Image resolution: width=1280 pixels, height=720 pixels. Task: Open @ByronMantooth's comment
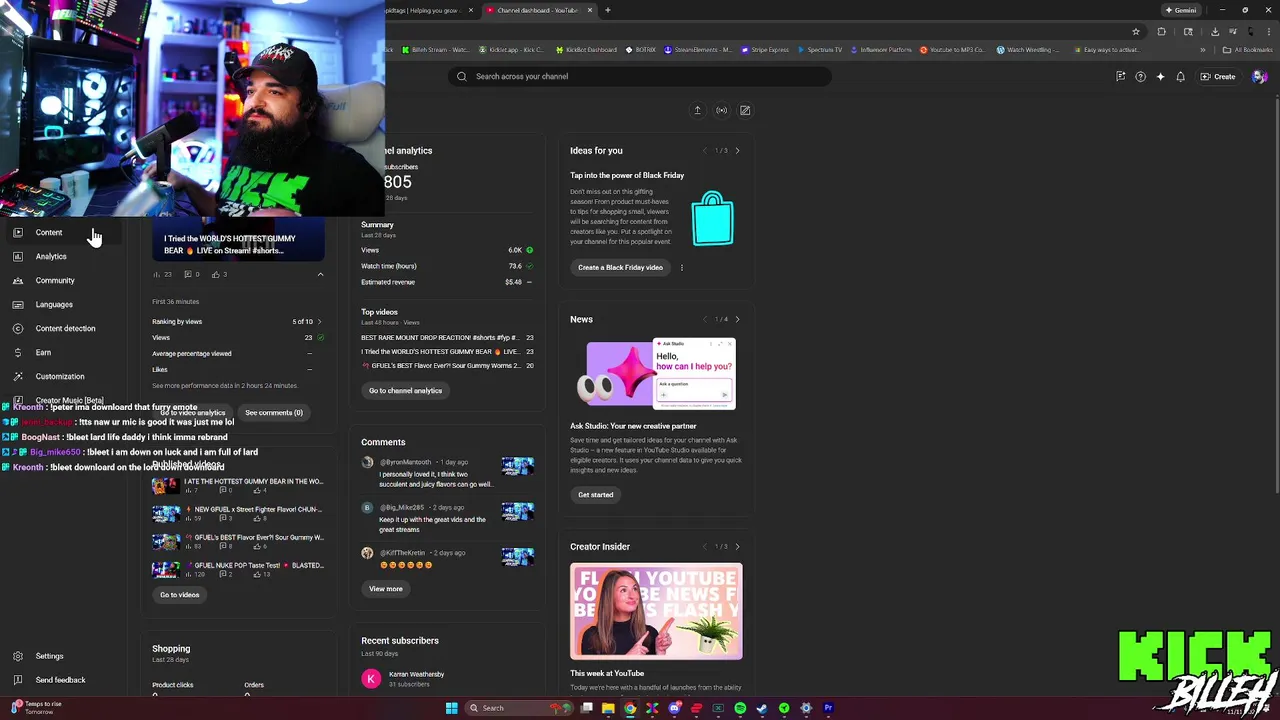click(448, 473)
